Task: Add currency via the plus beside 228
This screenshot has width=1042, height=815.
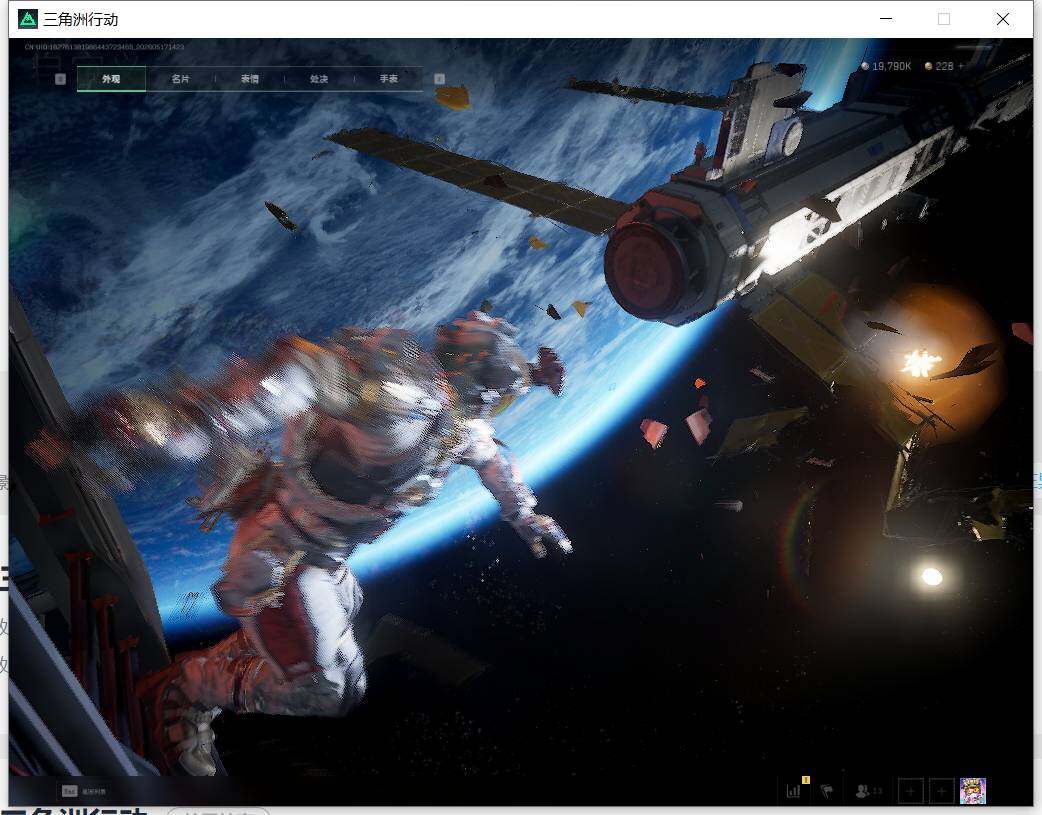Action: tap(961, 66)
